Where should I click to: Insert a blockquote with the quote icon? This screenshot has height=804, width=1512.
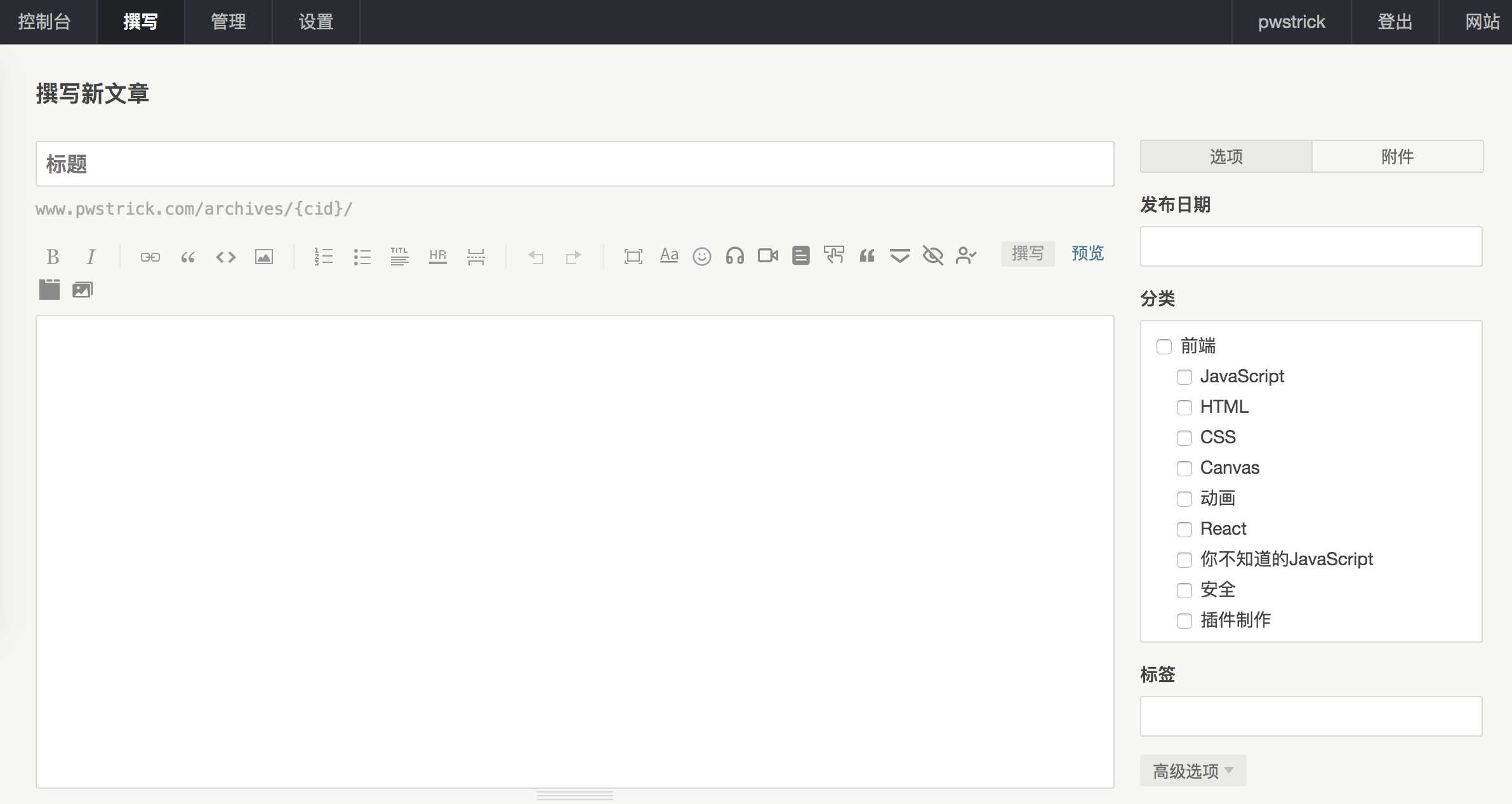point(188,257)
